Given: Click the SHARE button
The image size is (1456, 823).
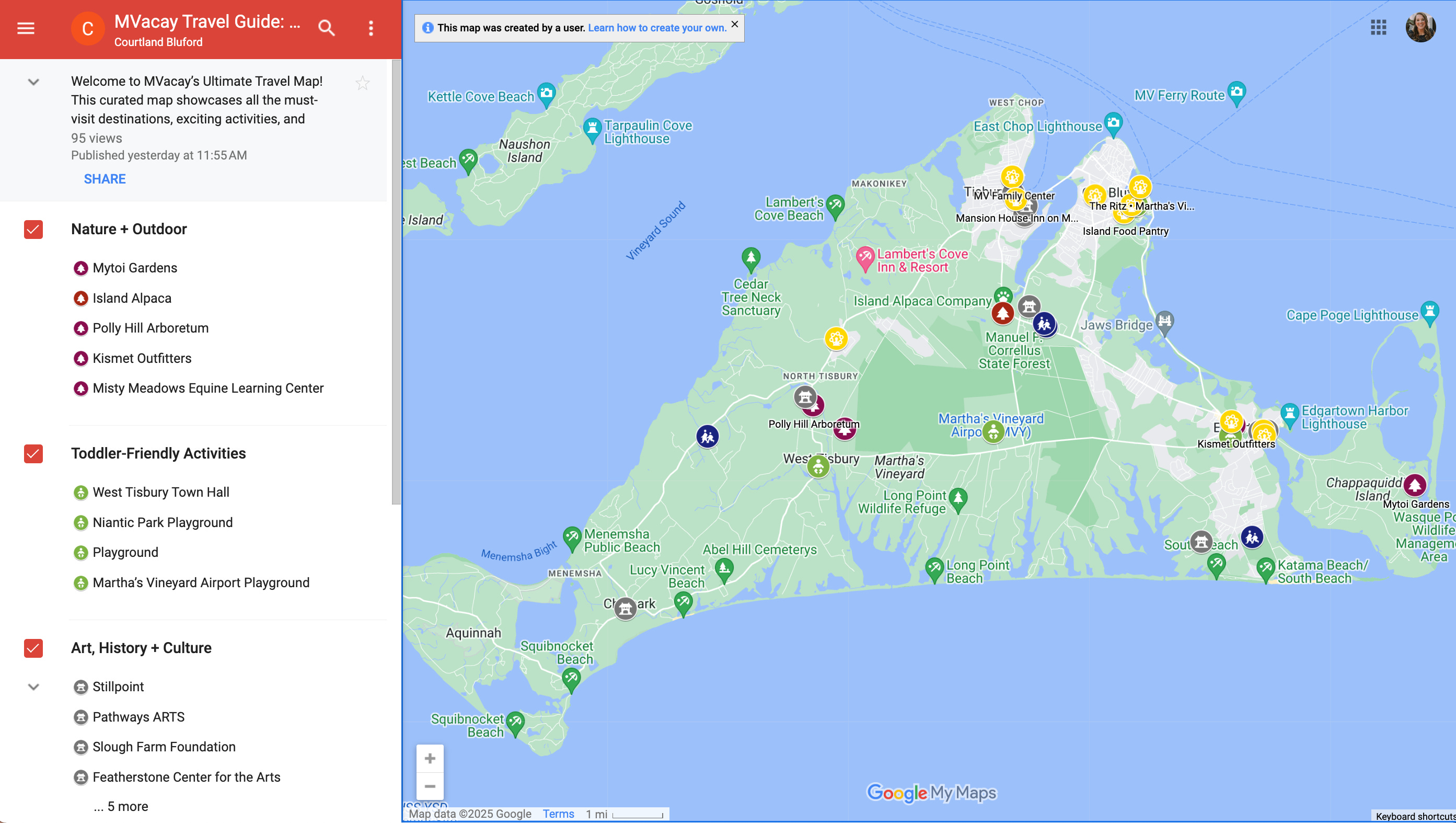Looking at the screenshot, I should (x=105, y=179).
